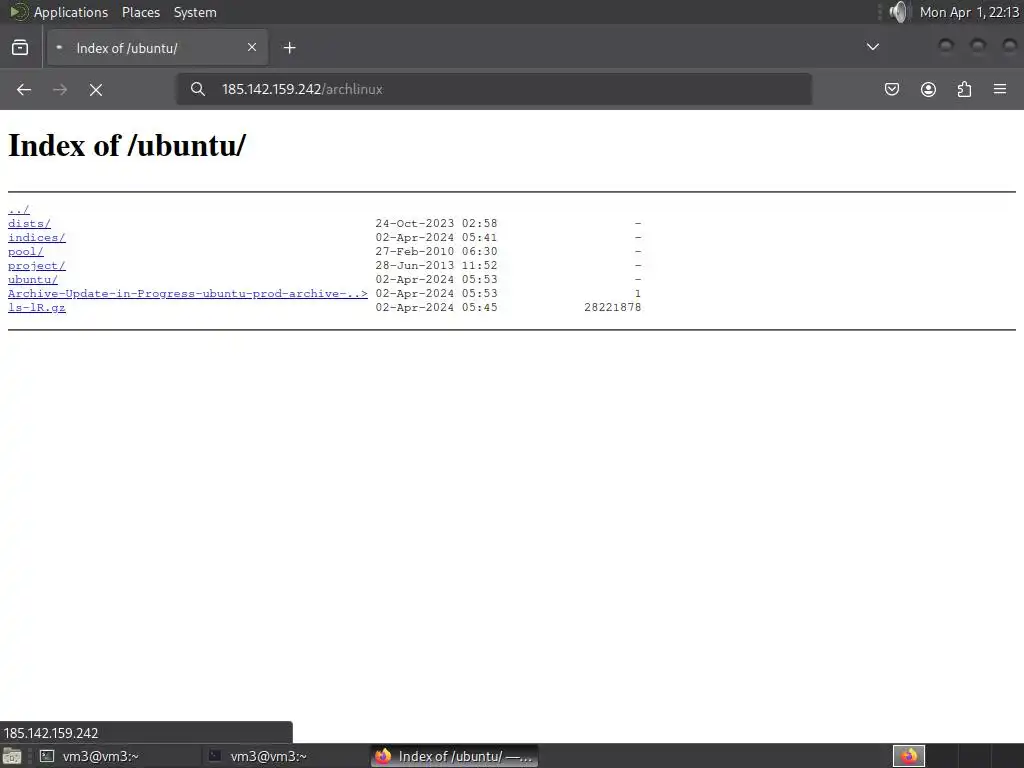This screenshot has height=768, width=1024.
Task: Click the search magnifier in the address bar
Action: (198, 89)
